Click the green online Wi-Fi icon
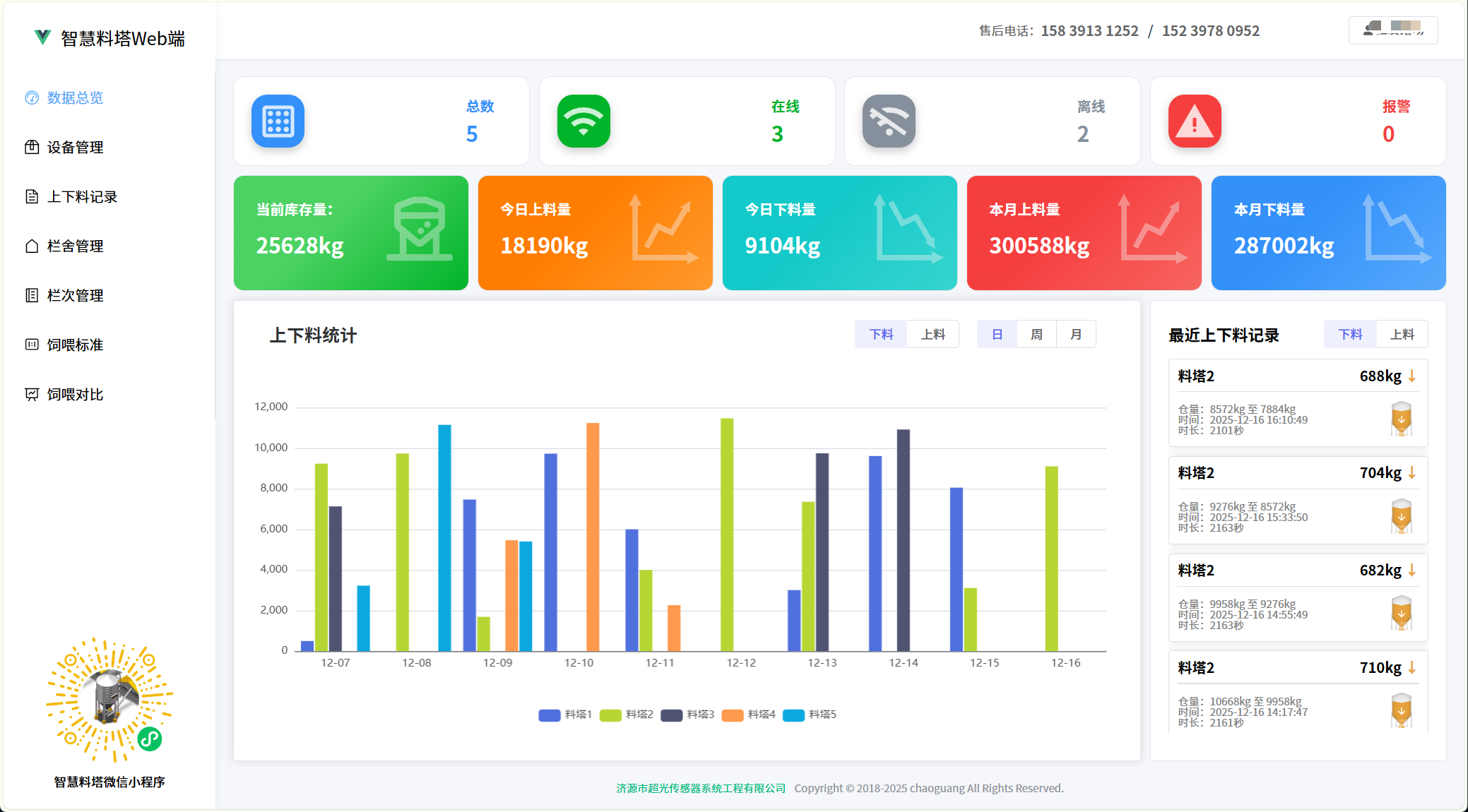Viewport: 1468px width, 812px height. coord(584,121)
